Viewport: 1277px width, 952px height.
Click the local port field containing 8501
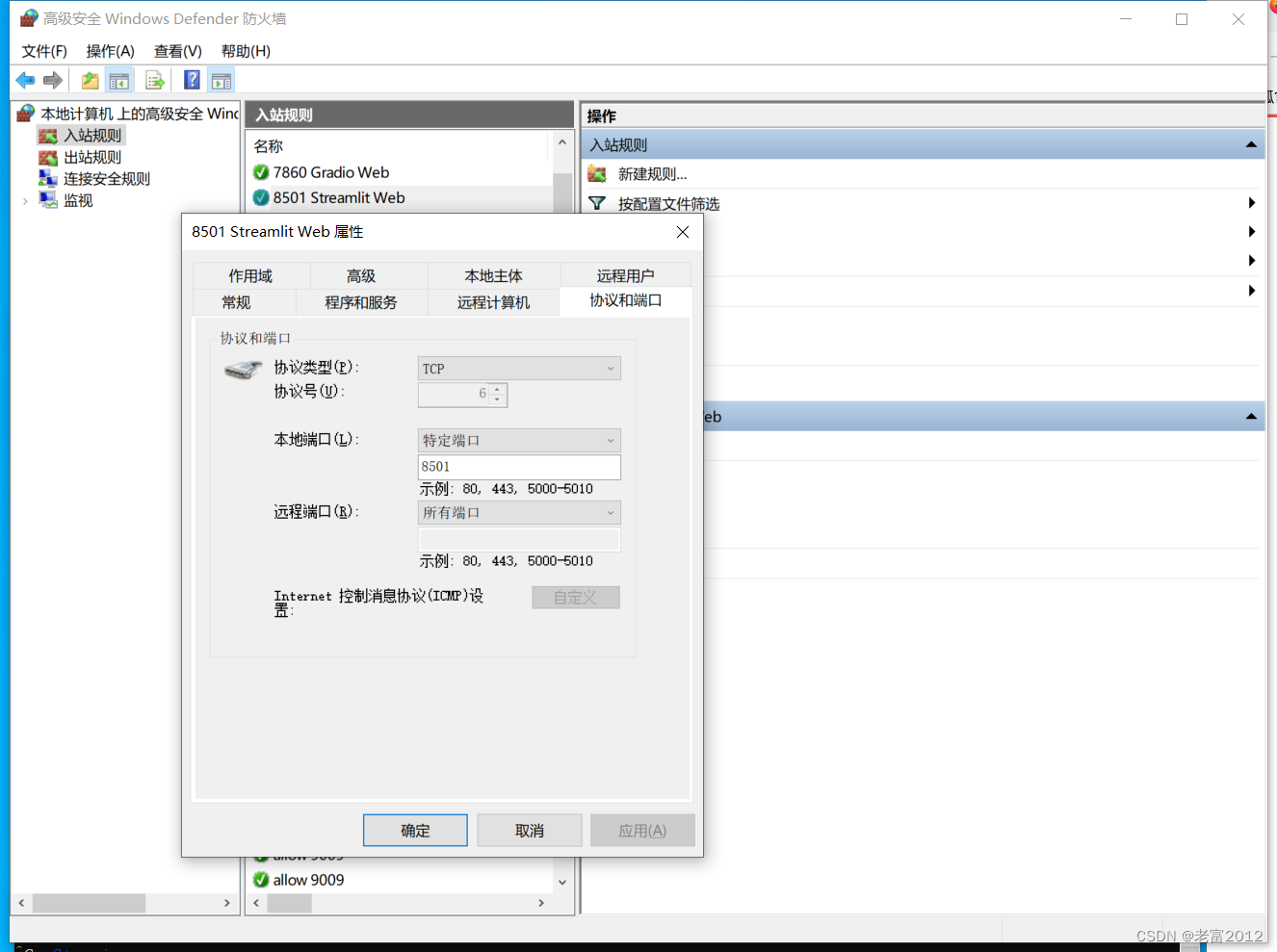519,467
